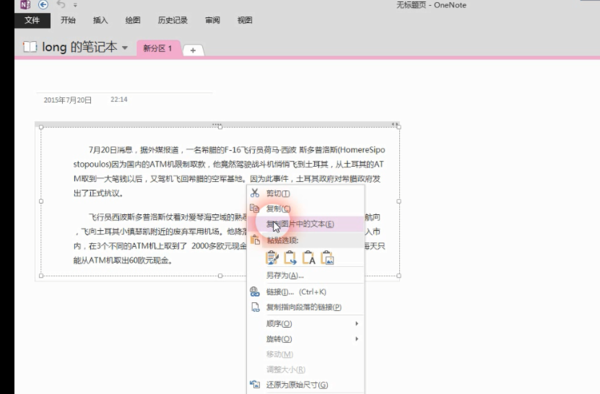The image size is (600, 394).
Task: Select the 新分区 1 section tab
Action: 158,49
